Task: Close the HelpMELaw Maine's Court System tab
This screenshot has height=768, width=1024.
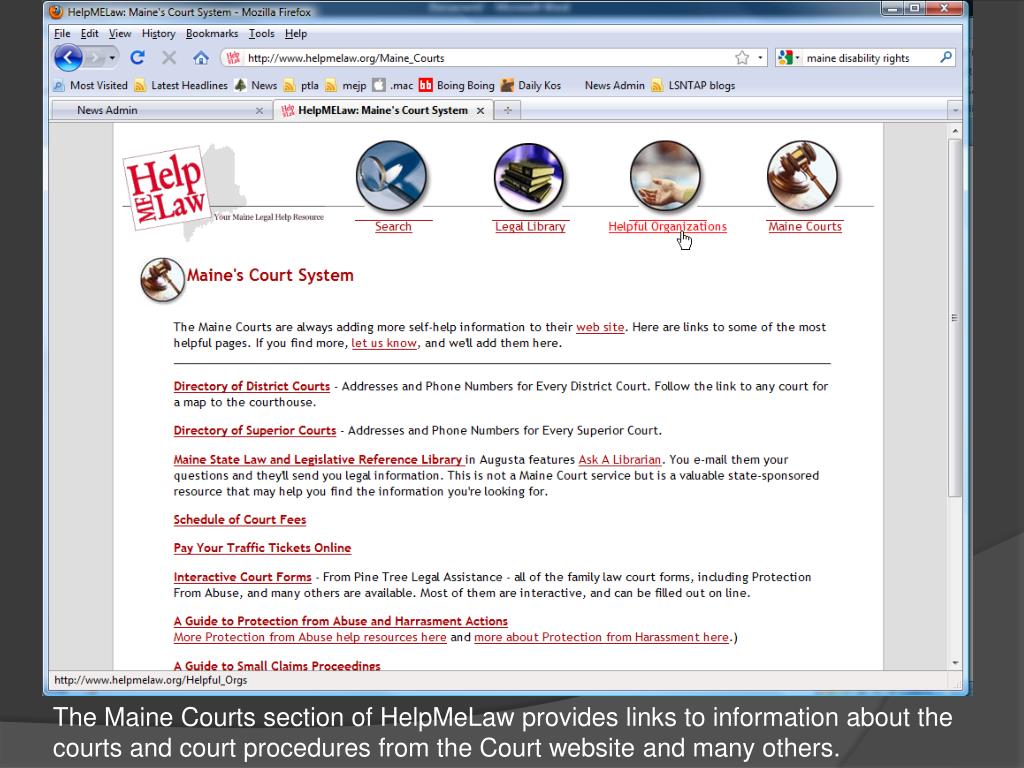Action: [x=480, y=111]
